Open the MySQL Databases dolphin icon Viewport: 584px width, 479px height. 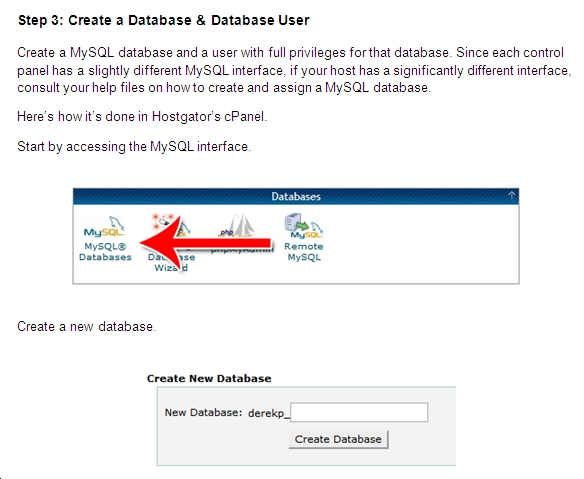[x=104, y=227]
